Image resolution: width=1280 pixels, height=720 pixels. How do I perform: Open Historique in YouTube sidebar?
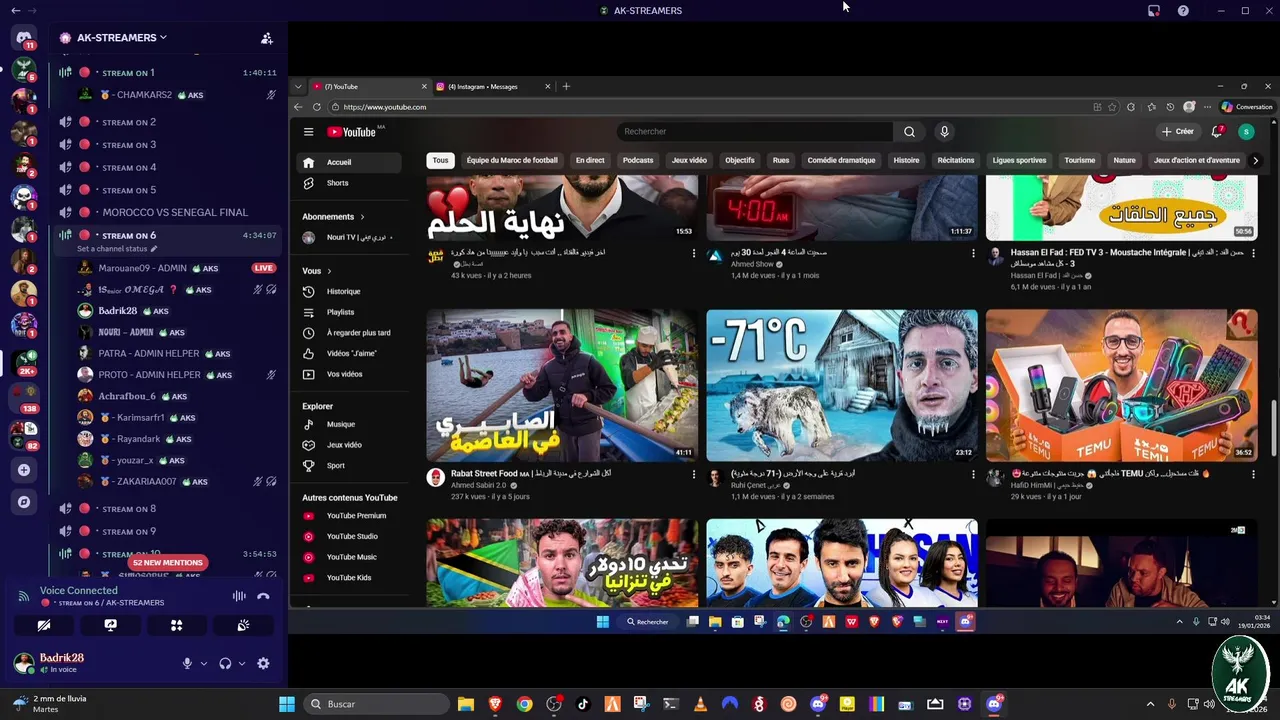[350, 292]
